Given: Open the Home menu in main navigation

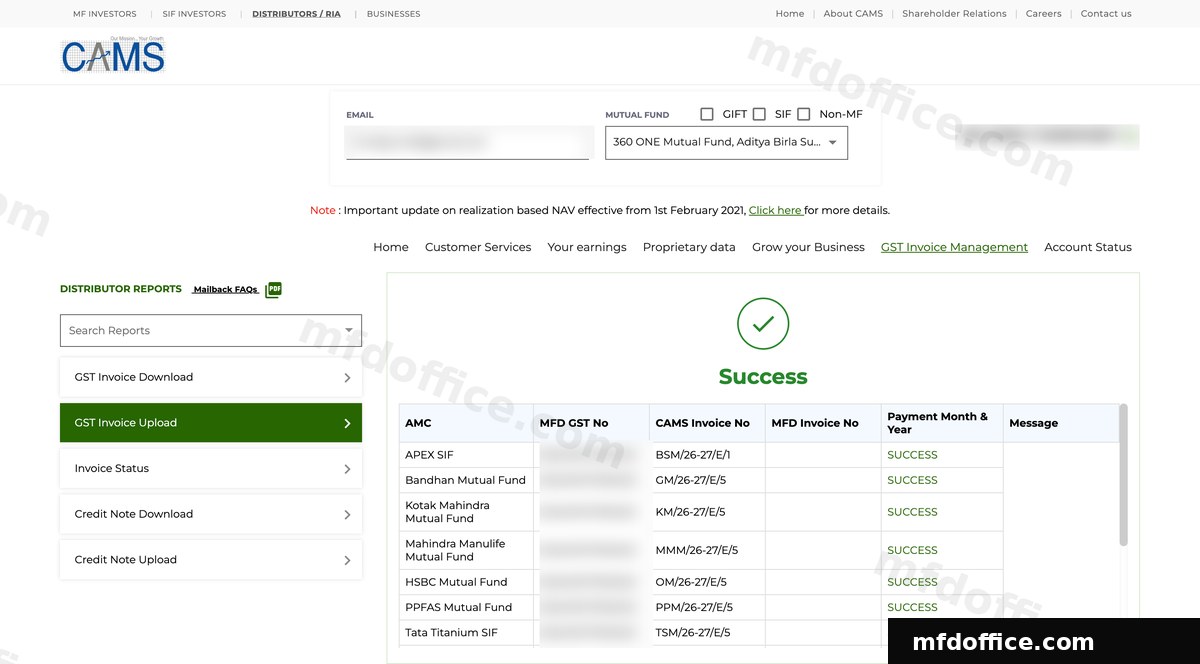Looking at the screenshot, I should coord(391,247).
